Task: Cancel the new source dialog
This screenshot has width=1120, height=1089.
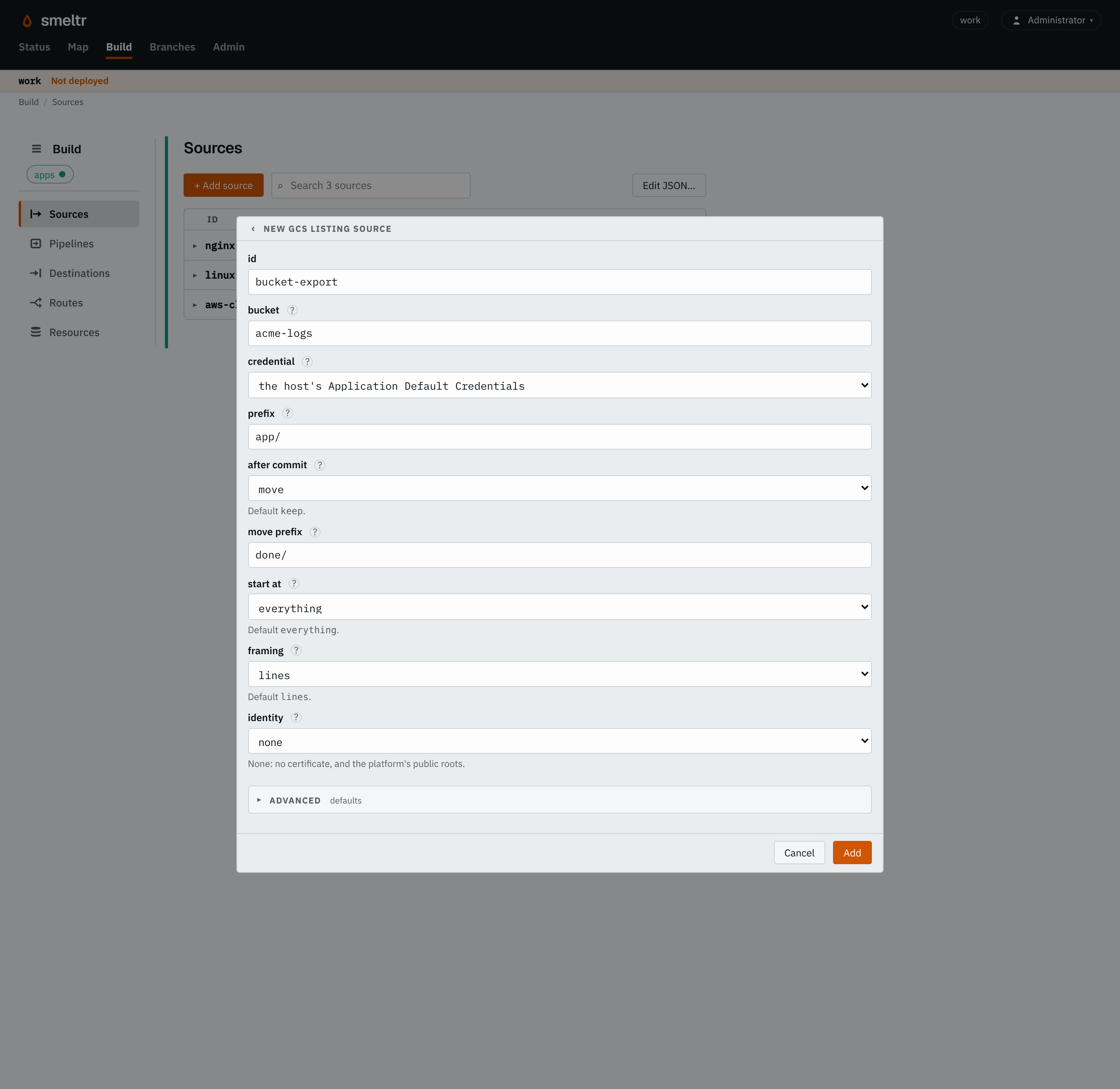Action: pos(799,853)
